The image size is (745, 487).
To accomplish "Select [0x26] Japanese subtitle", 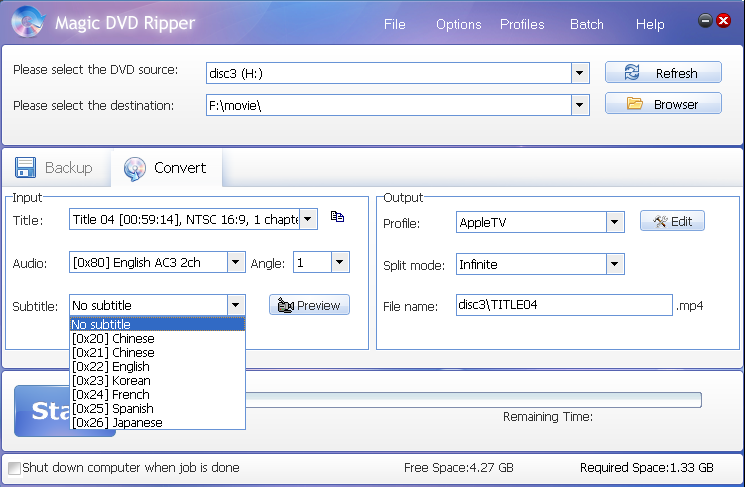I will tap(157, 422).
